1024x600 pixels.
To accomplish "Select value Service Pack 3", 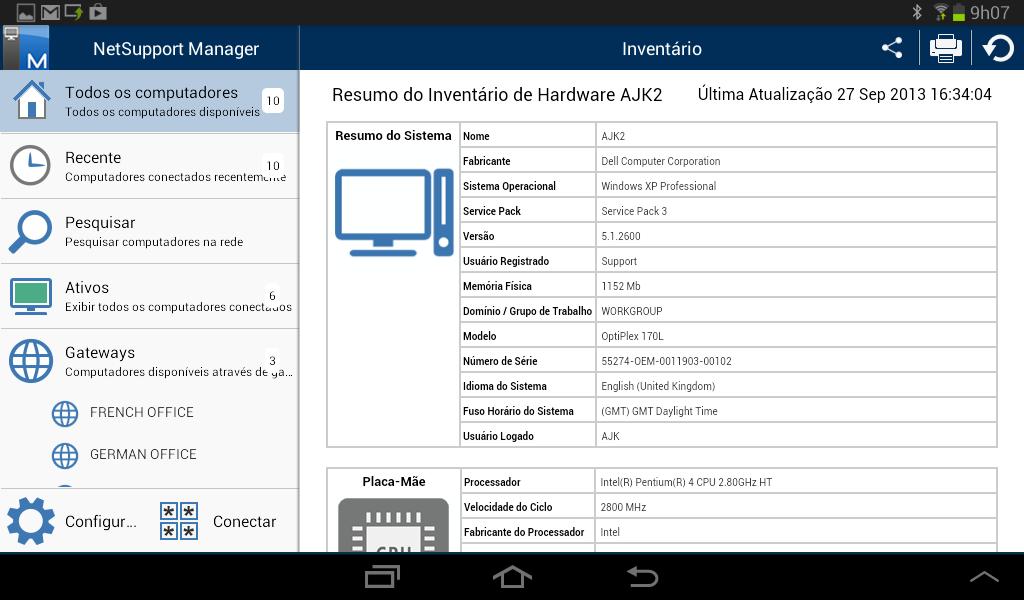I will tap(633, 211).
